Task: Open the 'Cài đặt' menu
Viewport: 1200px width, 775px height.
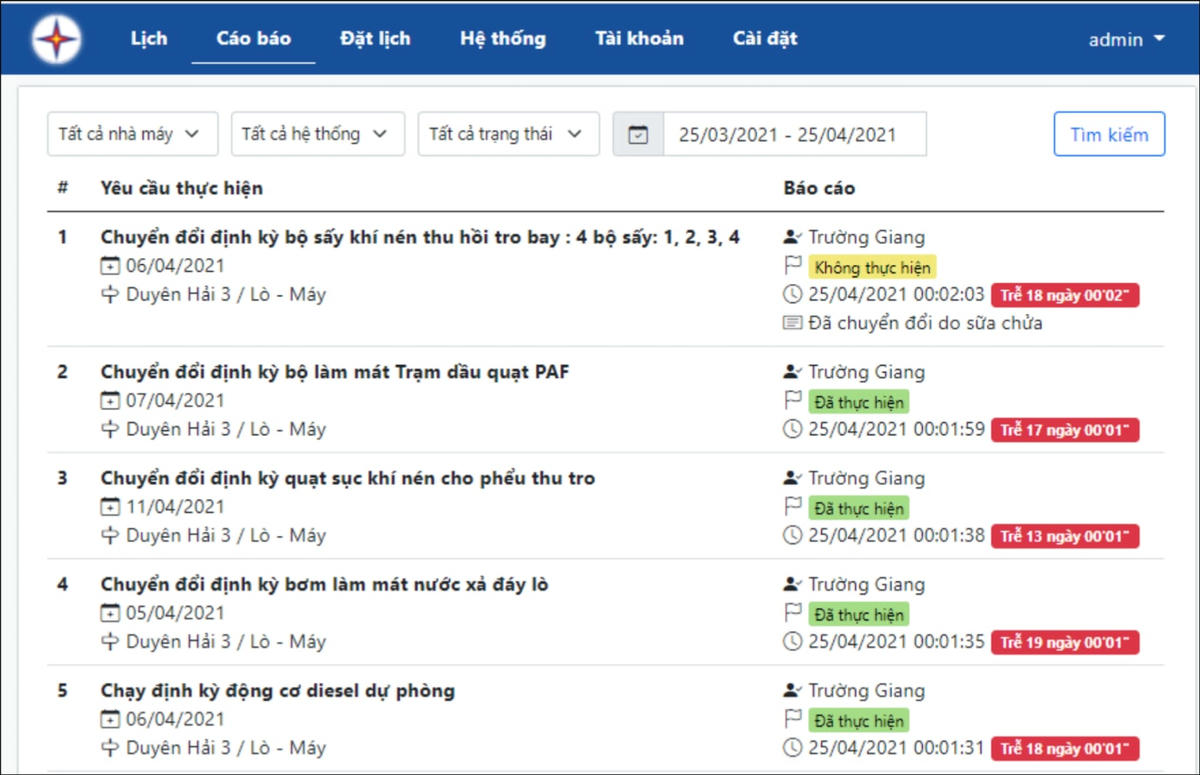Action: click(x=765, y=38)
